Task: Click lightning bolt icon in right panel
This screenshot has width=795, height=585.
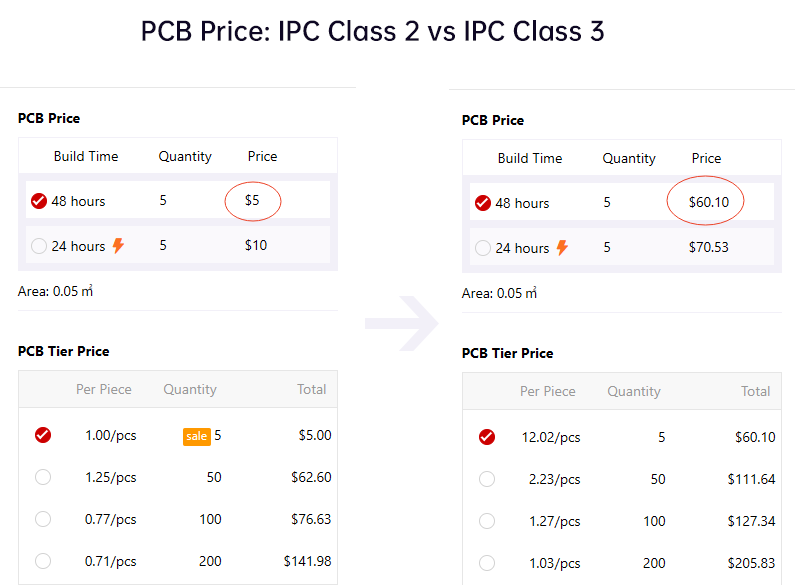Action: click(x=562, y=248)
